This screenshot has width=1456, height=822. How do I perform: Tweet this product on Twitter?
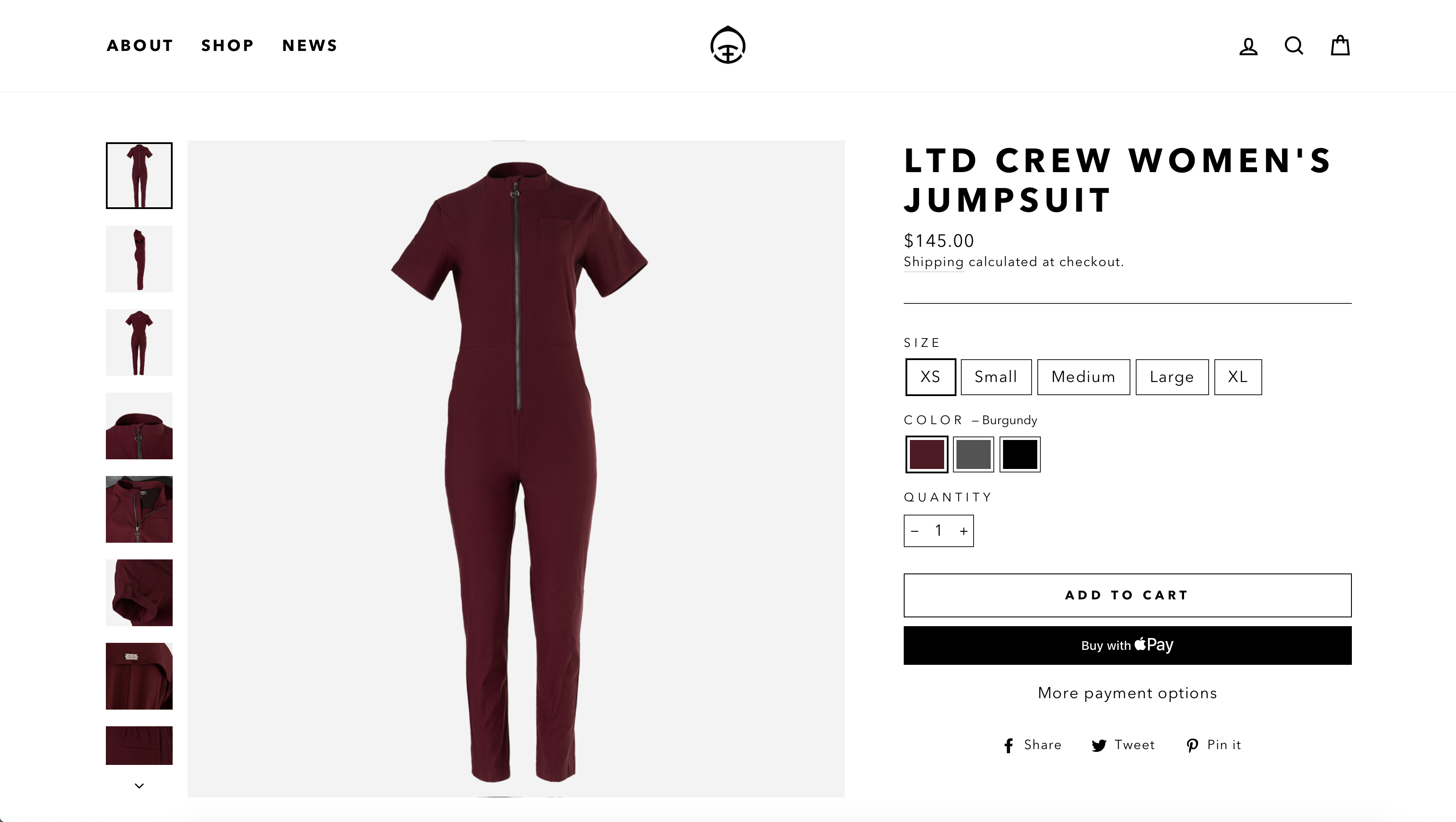point(1123,745)
